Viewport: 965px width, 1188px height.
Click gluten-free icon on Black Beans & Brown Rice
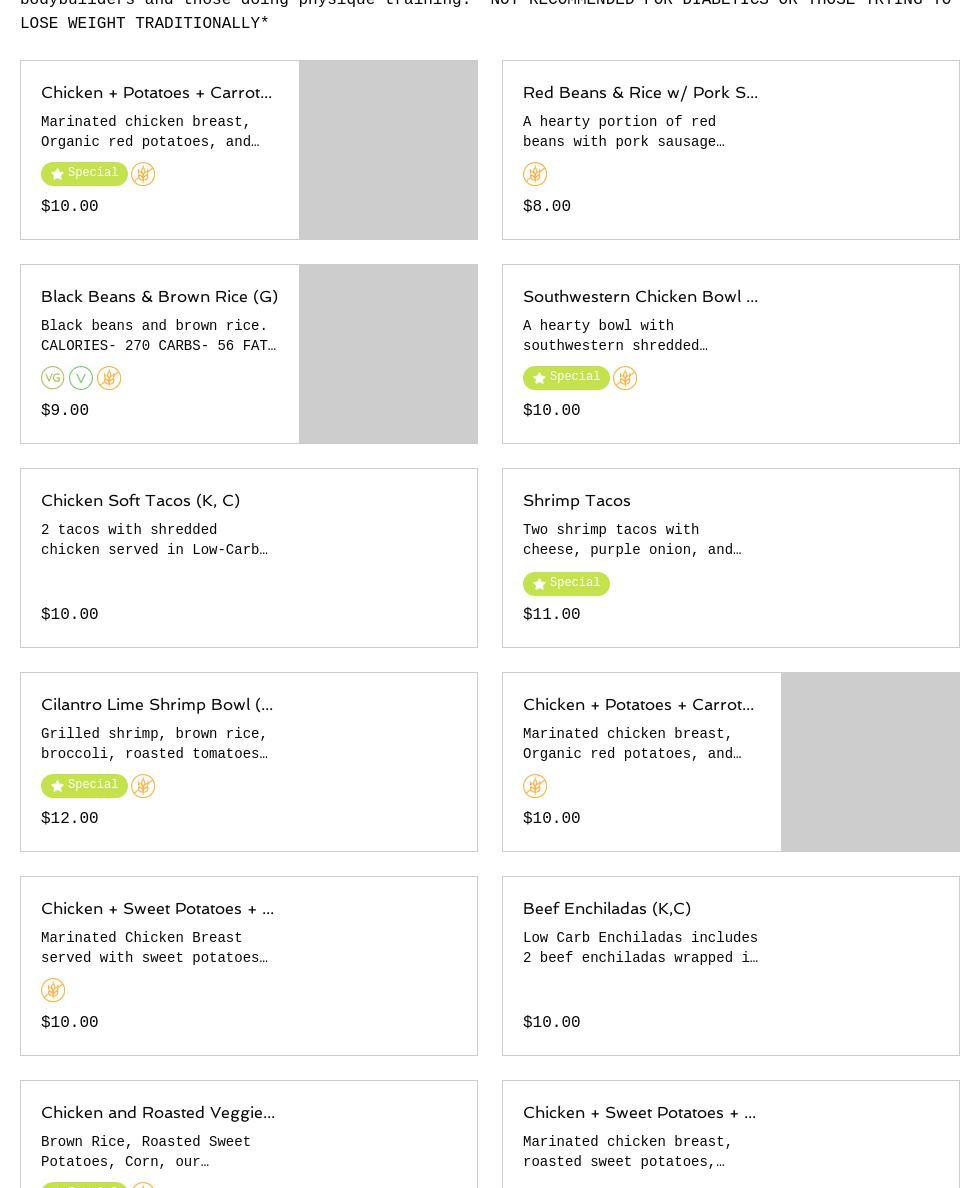click(109, 378)
